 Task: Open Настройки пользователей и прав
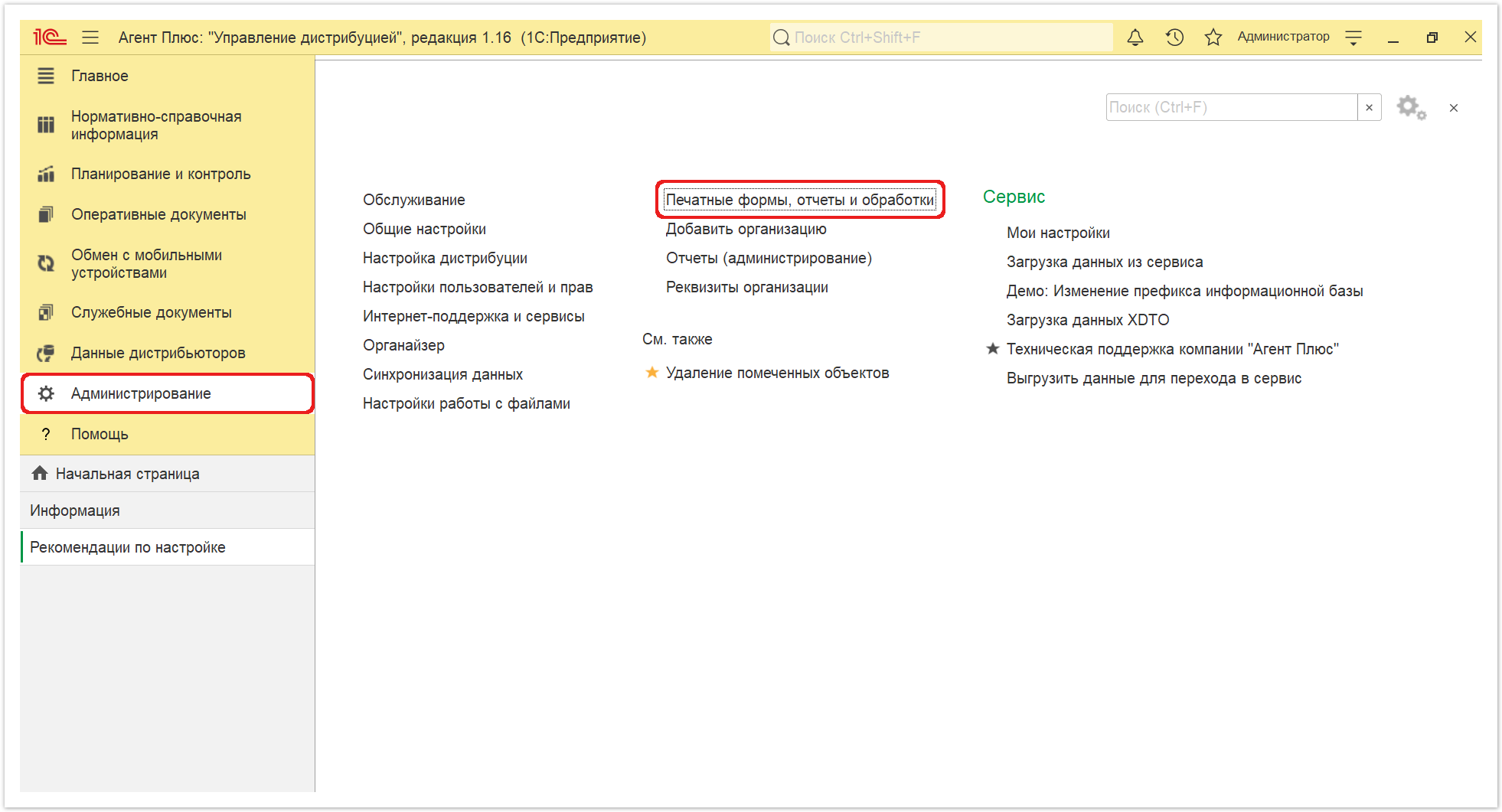click(x=478, y=287)
